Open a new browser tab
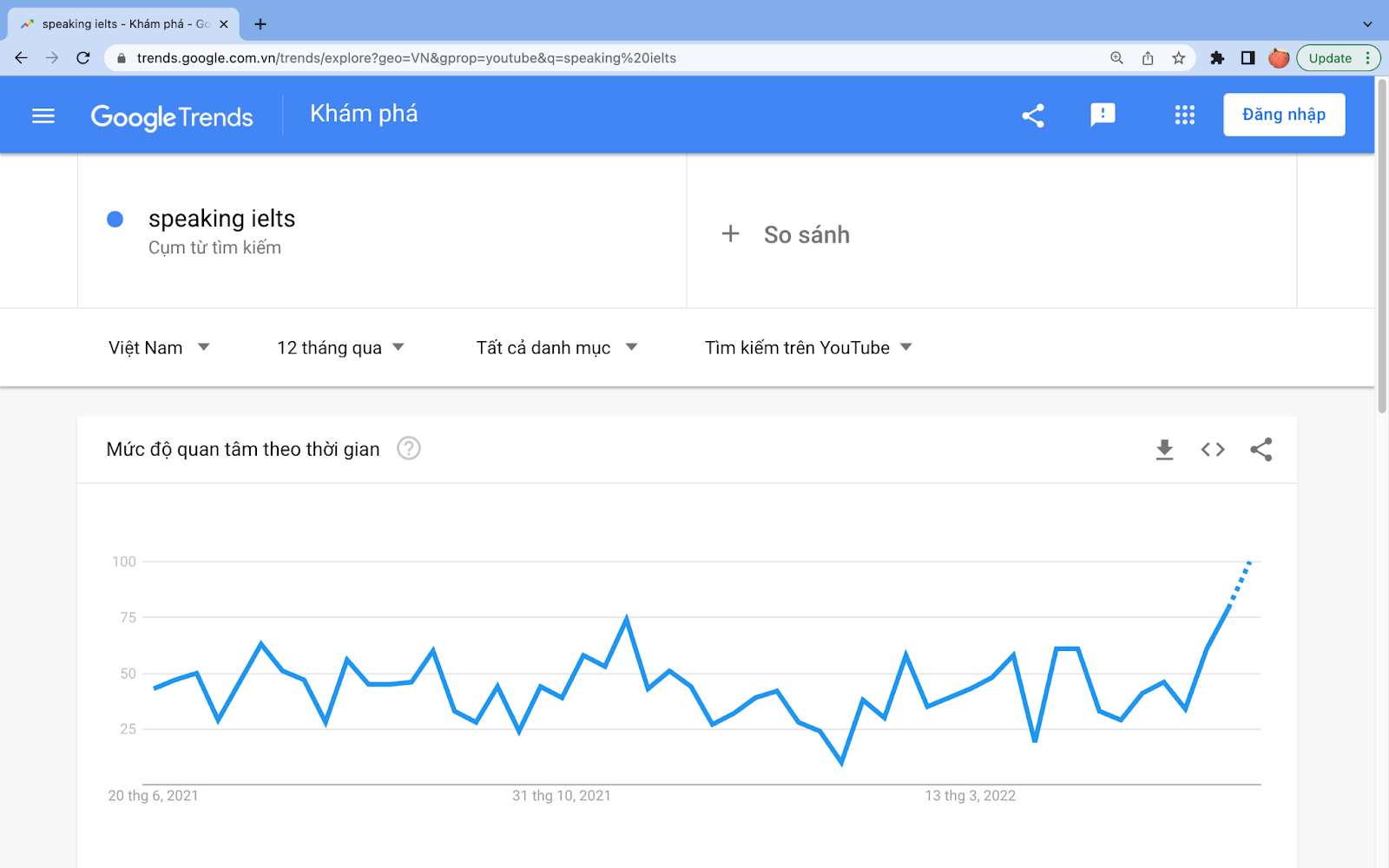 pyautogui.click(x=260, y=24)
